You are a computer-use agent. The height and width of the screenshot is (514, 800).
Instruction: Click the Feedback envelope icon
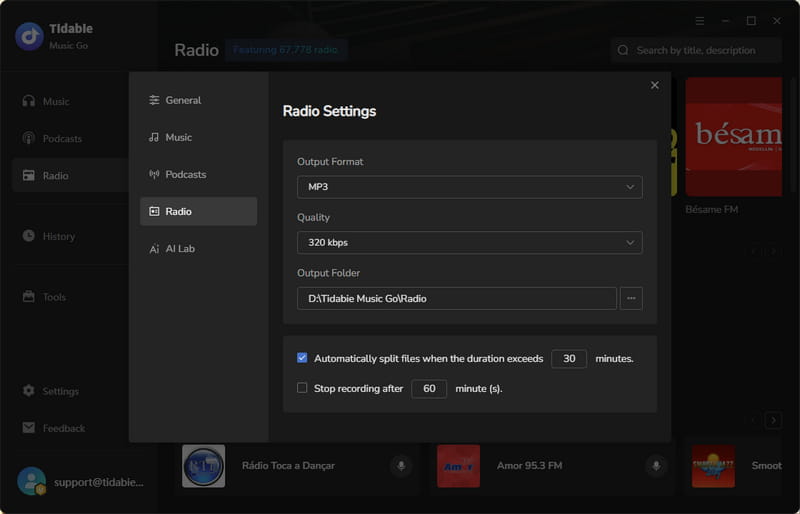click(x=29, y=428)
